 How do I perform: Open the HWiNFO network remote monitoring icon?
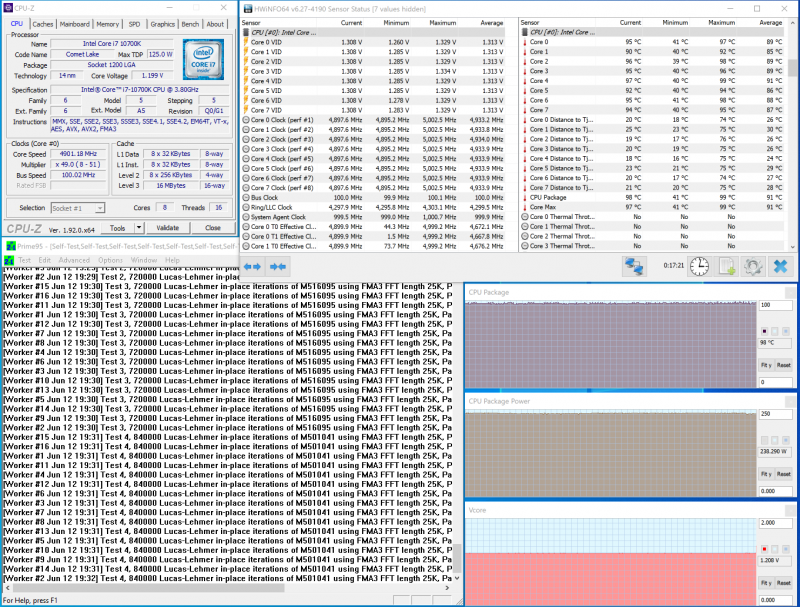pos(634,265)
